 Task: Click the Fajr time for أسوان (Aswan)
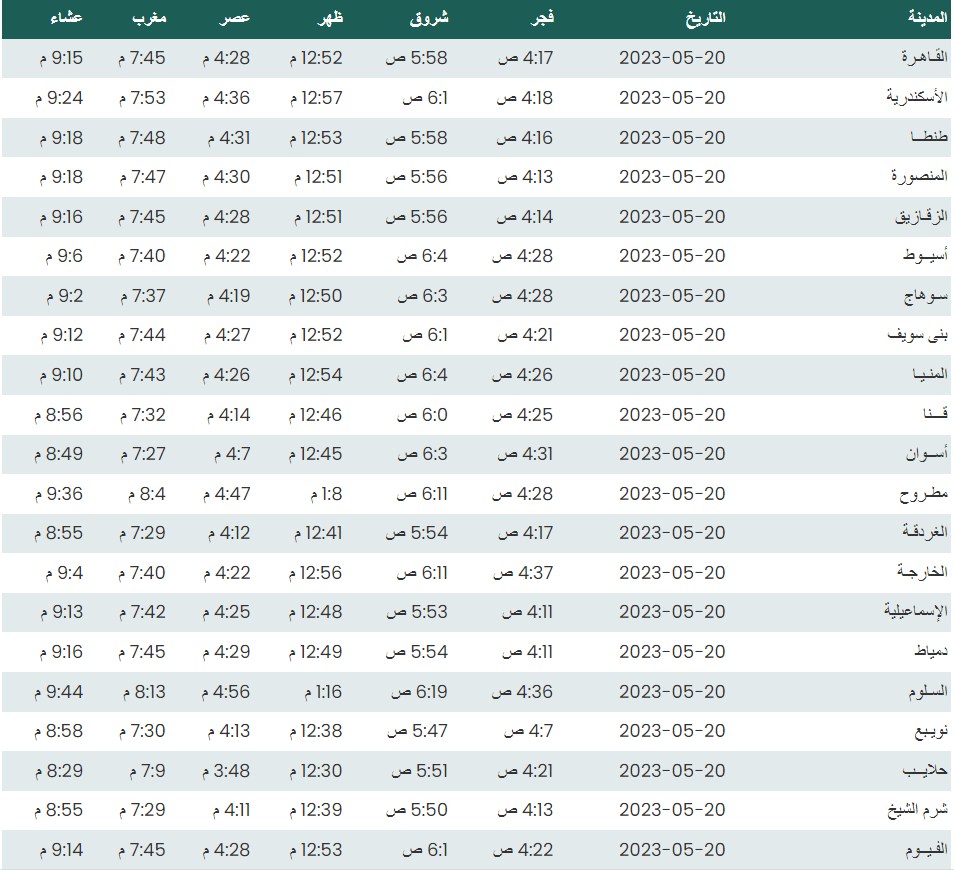[525, 454]
